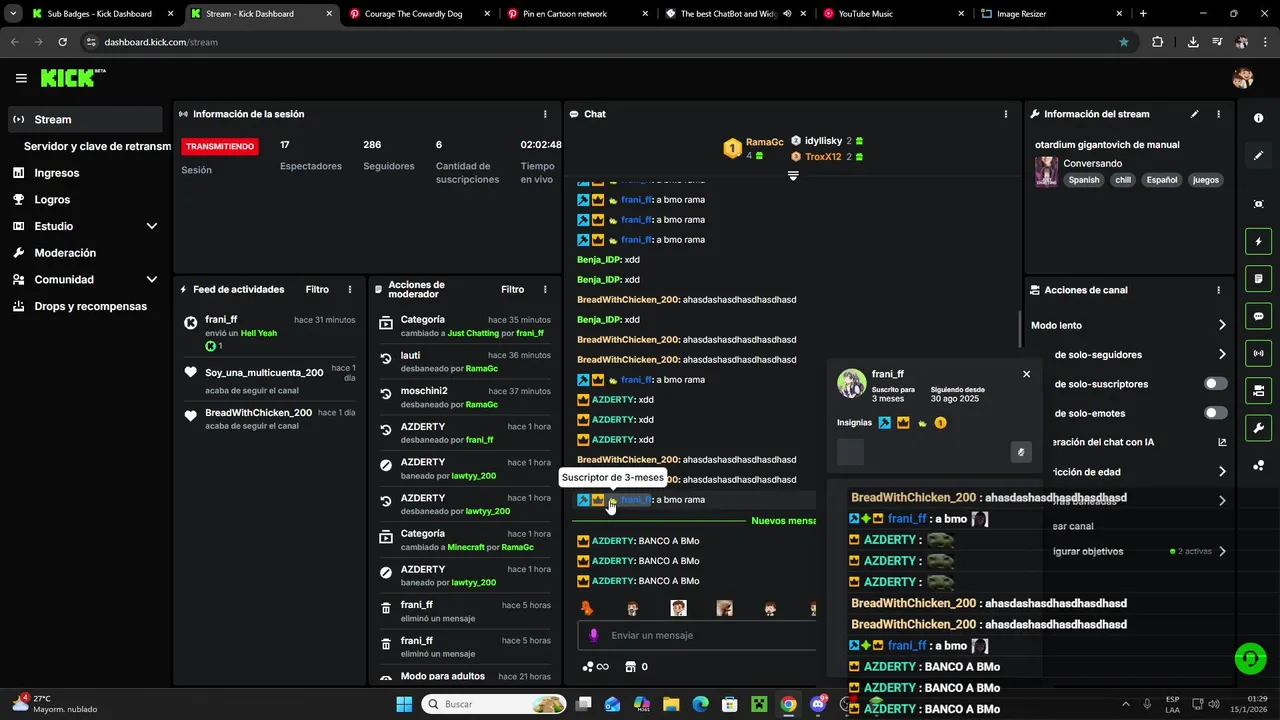Open Minecraft icon in the taskbar
Viewport: 1280px width, 720px height.
click(x=759, y=704)
